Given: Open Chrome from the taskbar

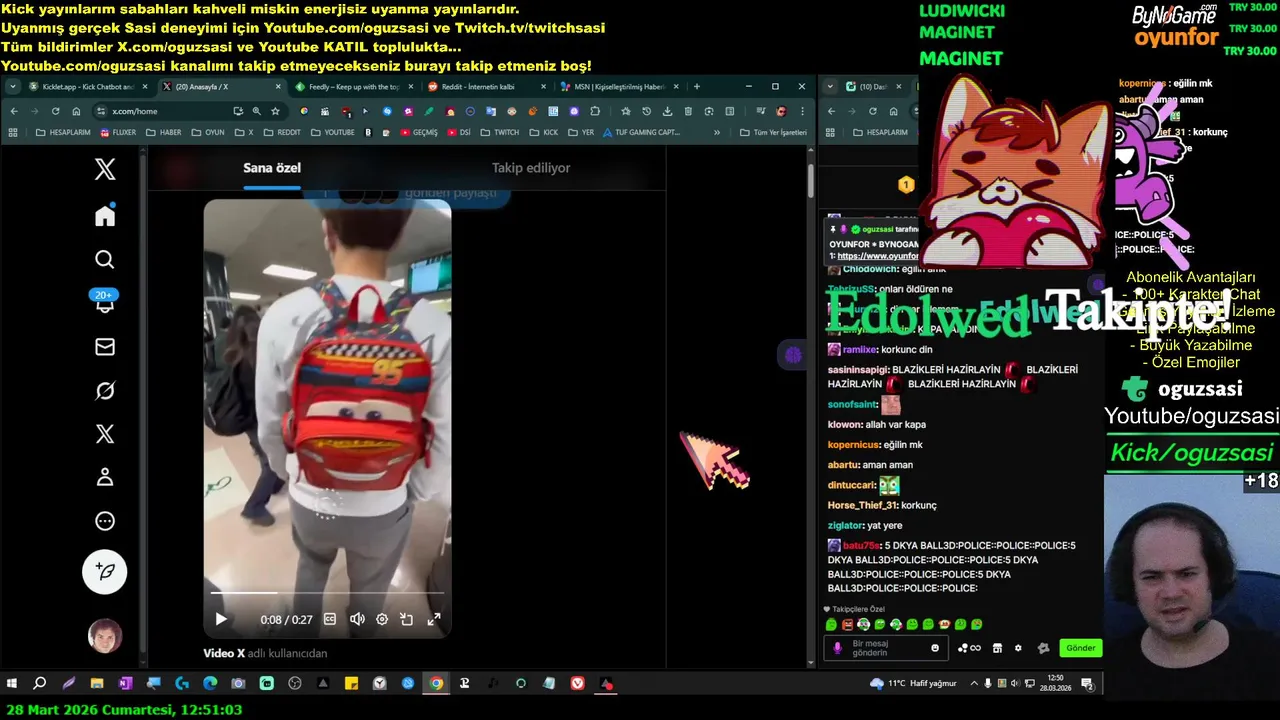Looking at the screenshot, I should [436, 684].
